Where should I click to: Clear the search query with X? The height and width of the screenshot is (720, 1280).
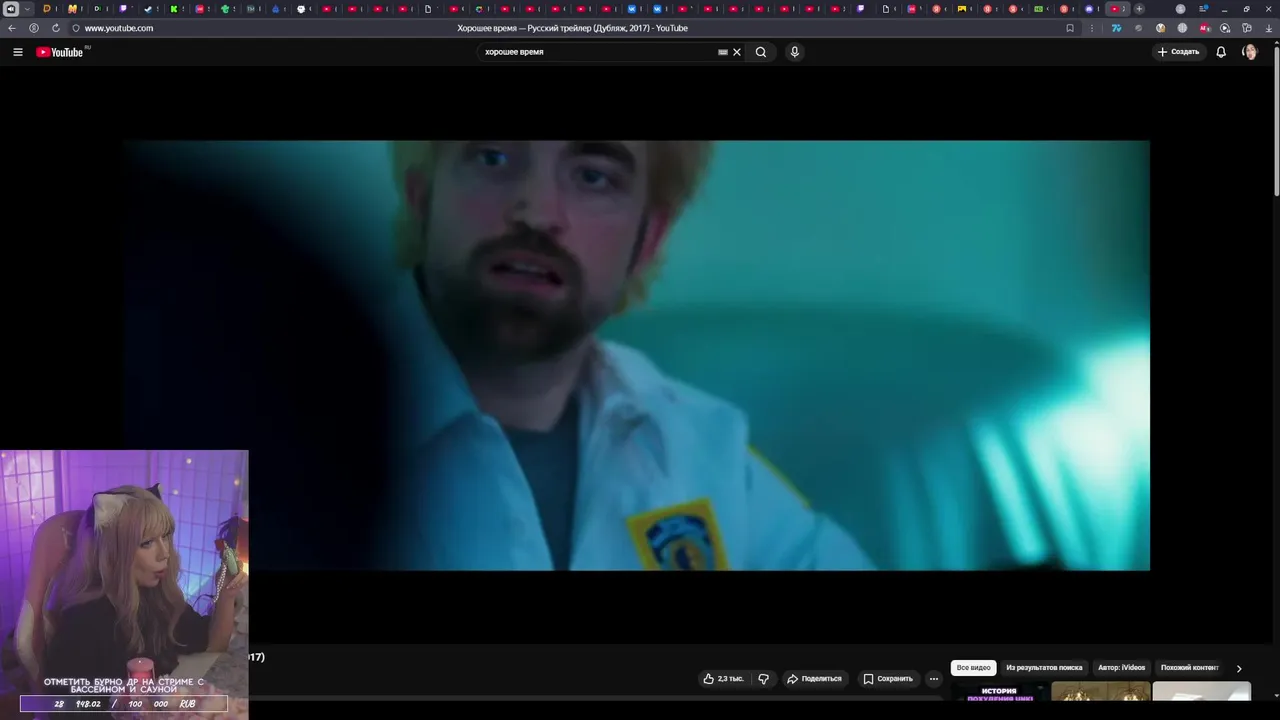pos(737,52)
